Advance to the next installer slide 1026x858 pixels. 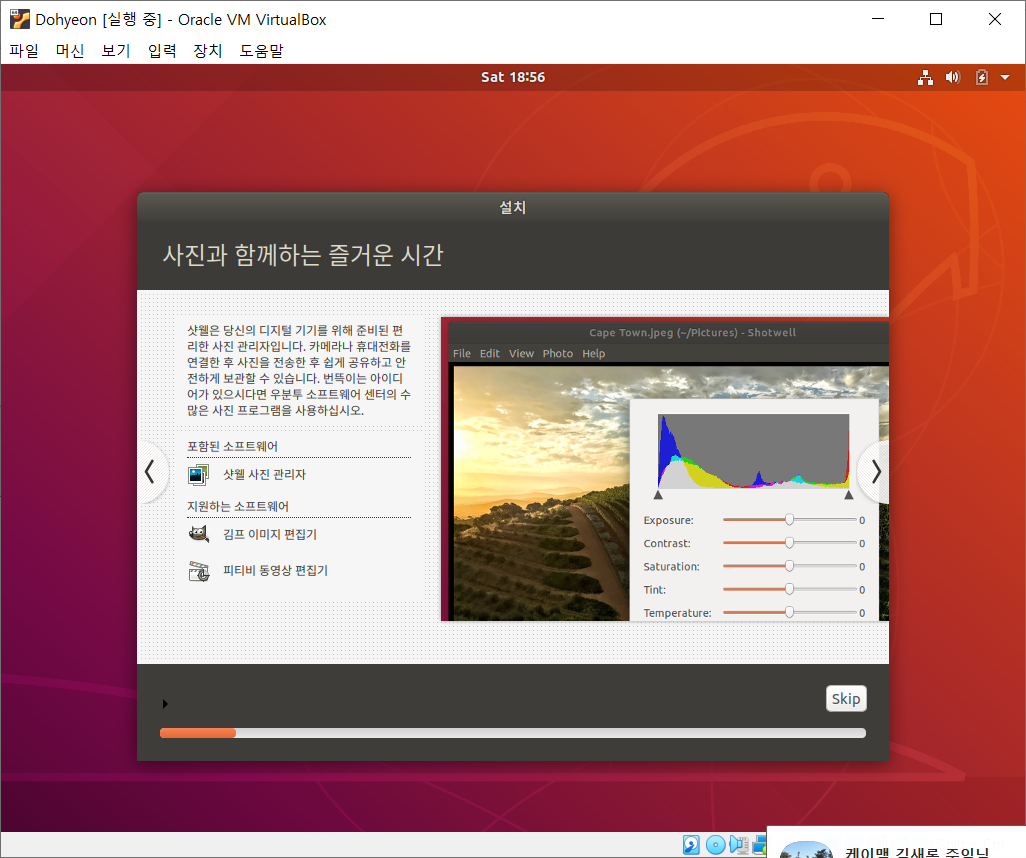coord(876,471)
